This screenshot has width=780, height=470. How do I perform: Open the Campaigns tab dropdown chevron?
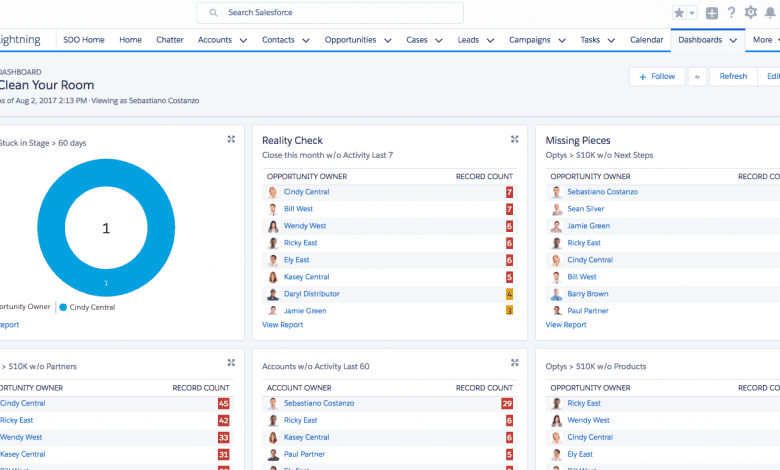click(x=562, y=40)
